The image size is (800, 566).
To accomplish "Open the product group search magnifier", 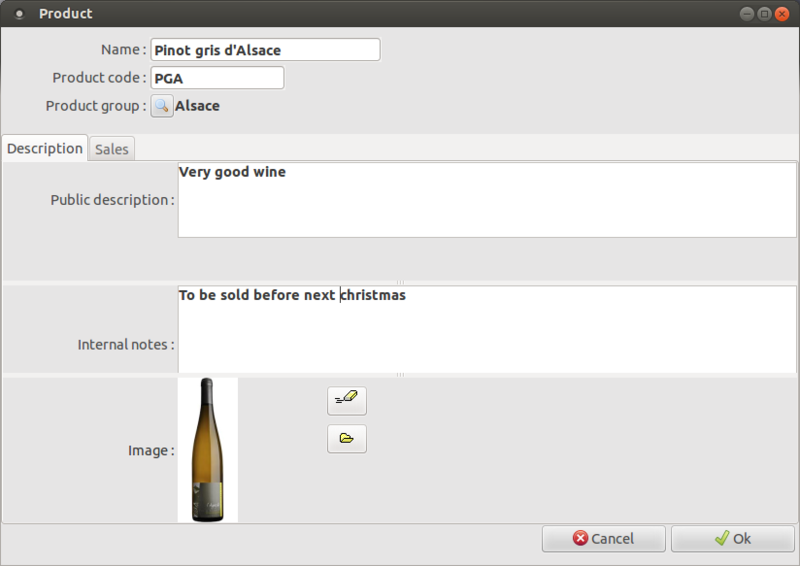I will pos(162,106).
